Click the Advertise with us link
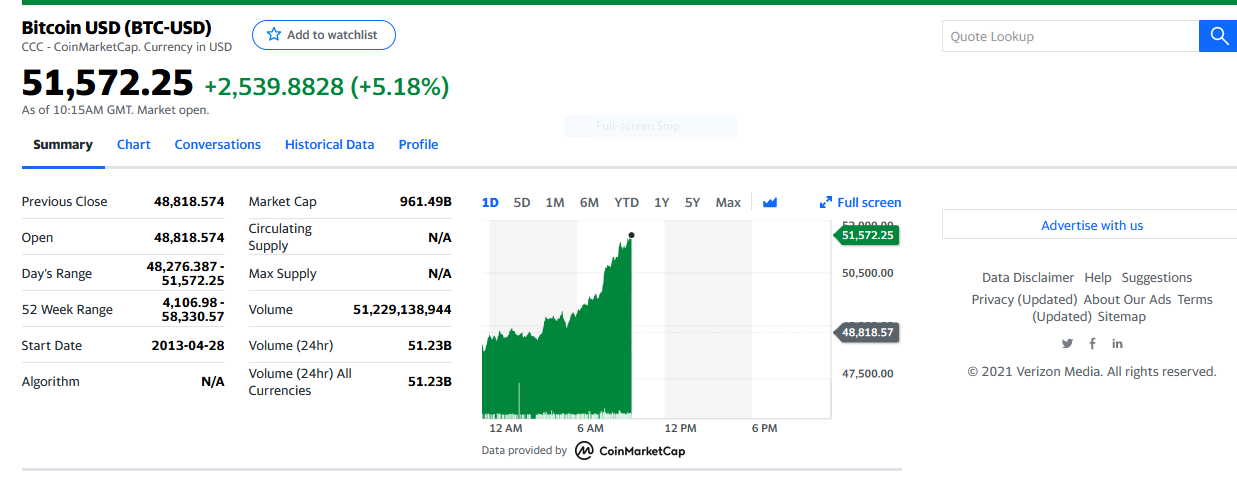 [x=1092, y=225]
